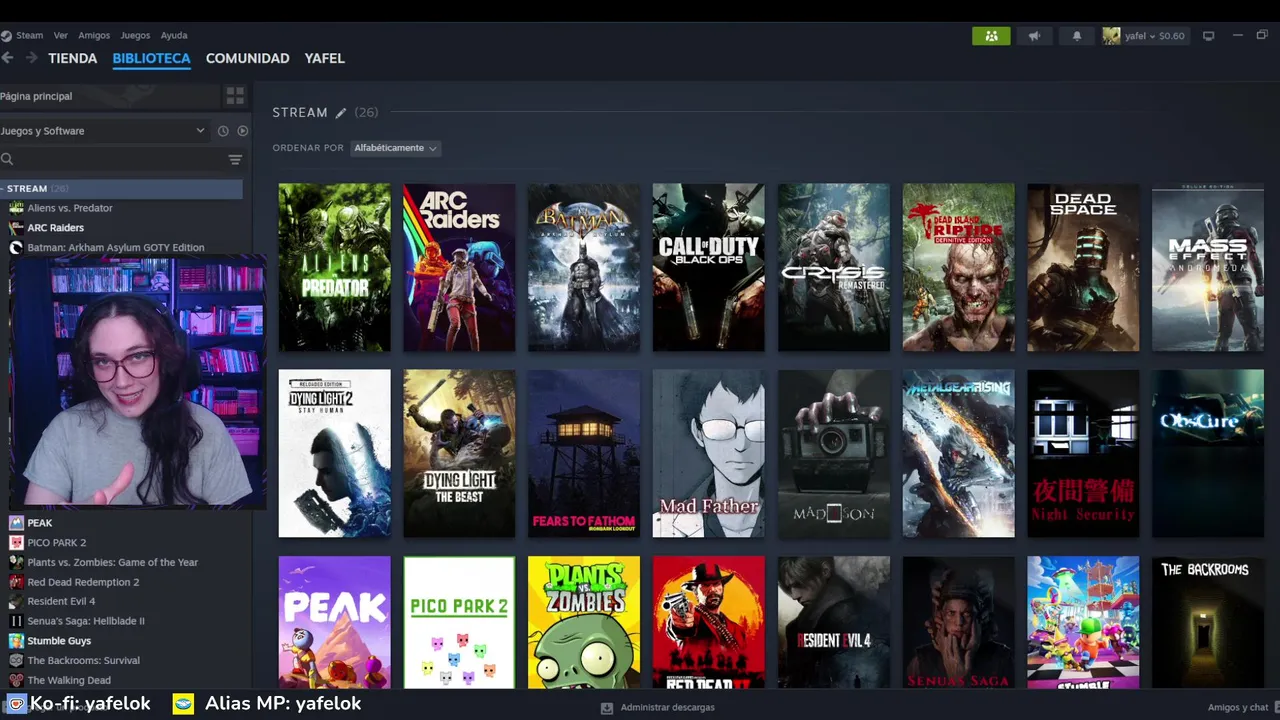Open the Night Security cover

pos(1083,454)
